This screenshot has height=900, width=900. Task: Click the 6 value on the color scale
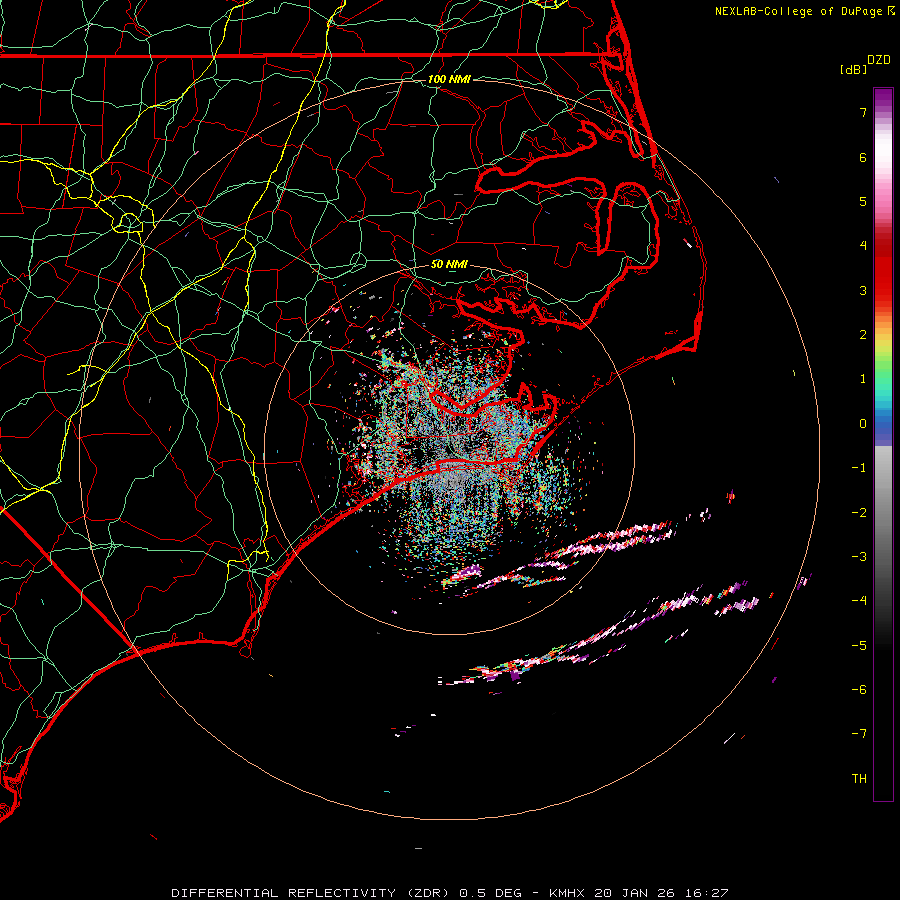863,157
